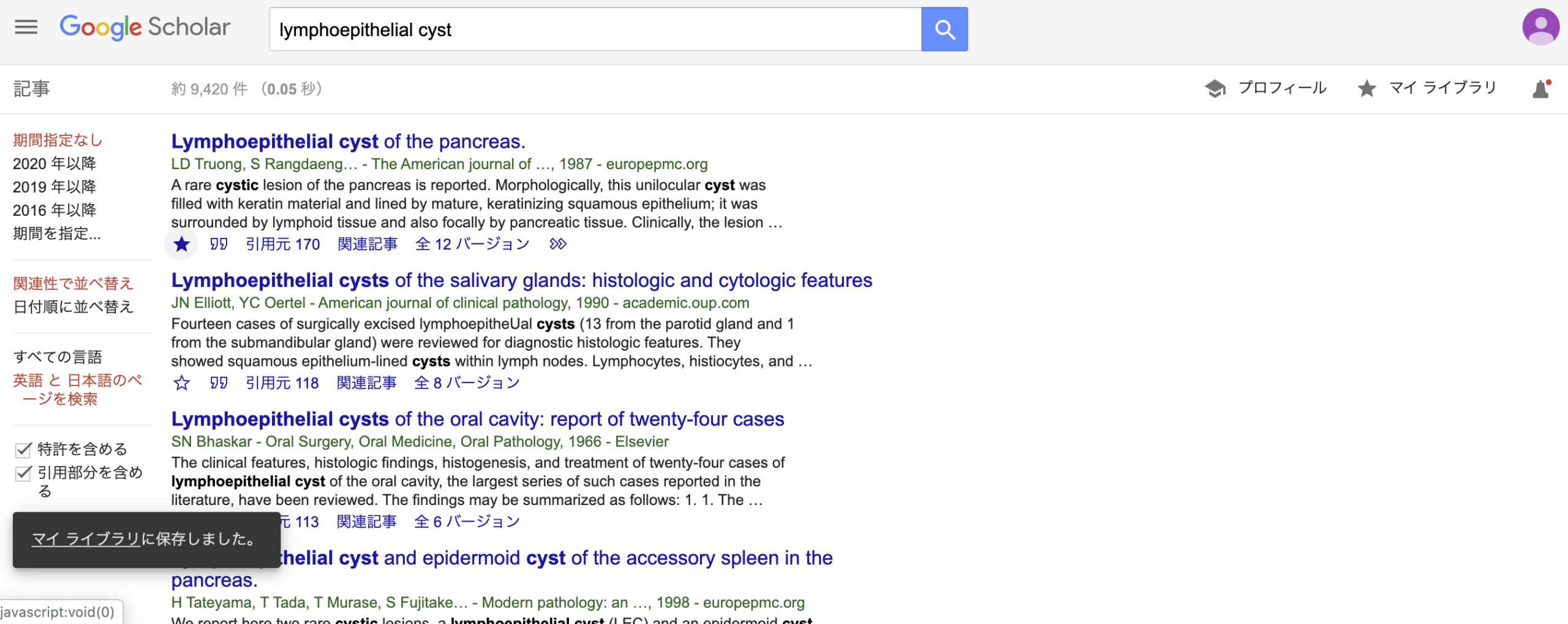Open the purple account avatar

tap(1540, 27)
